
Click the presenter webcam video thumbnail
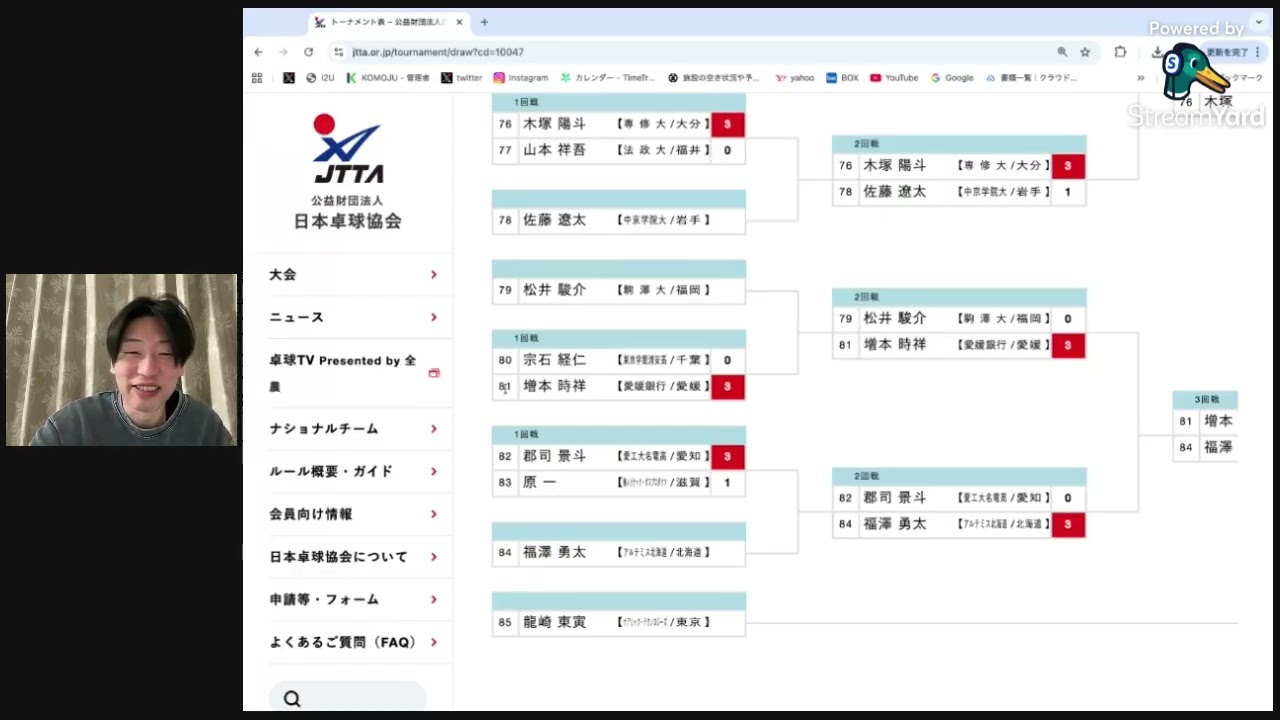[121, 360]
